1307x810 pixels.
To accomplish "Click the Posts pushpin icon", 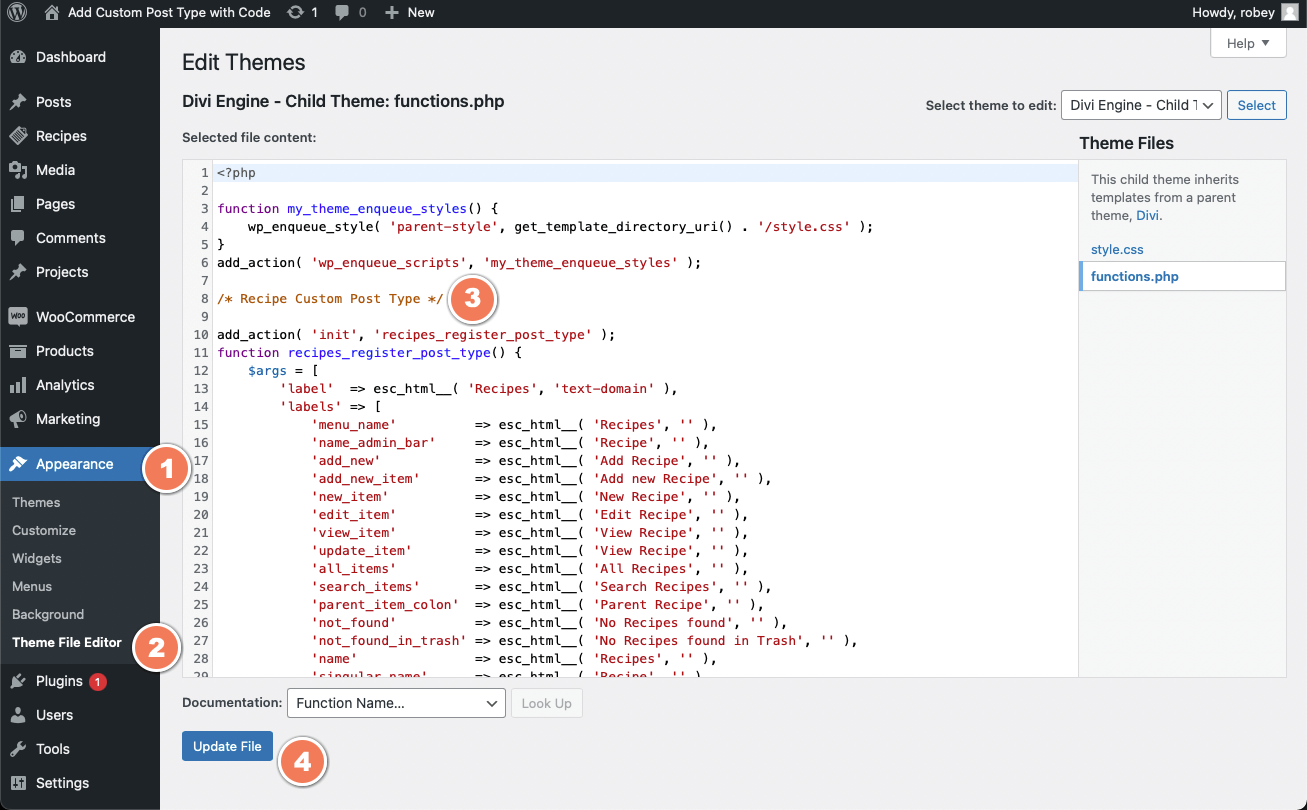I will (x=18, y=102).
